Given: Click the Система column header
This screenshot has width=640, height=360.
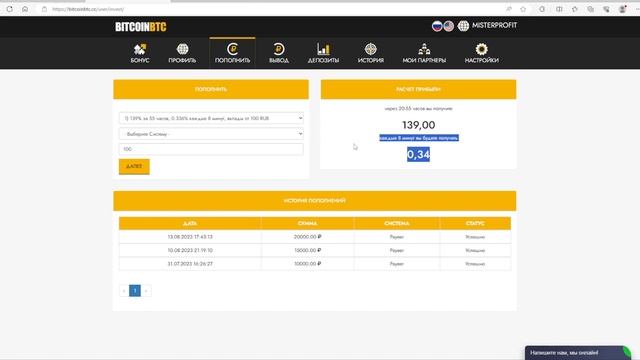Looking at the screenshot, I should (x=397, y=223).
